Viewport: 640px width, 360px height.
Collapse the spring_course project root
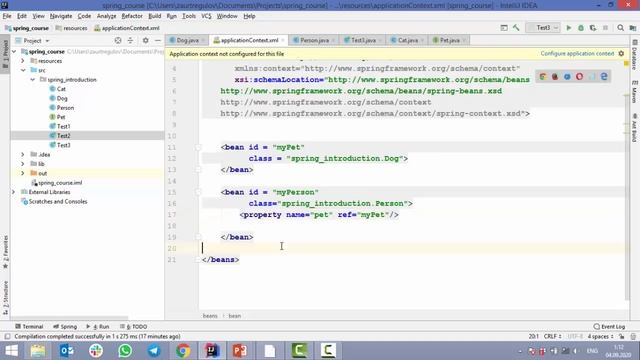point(14,51)
